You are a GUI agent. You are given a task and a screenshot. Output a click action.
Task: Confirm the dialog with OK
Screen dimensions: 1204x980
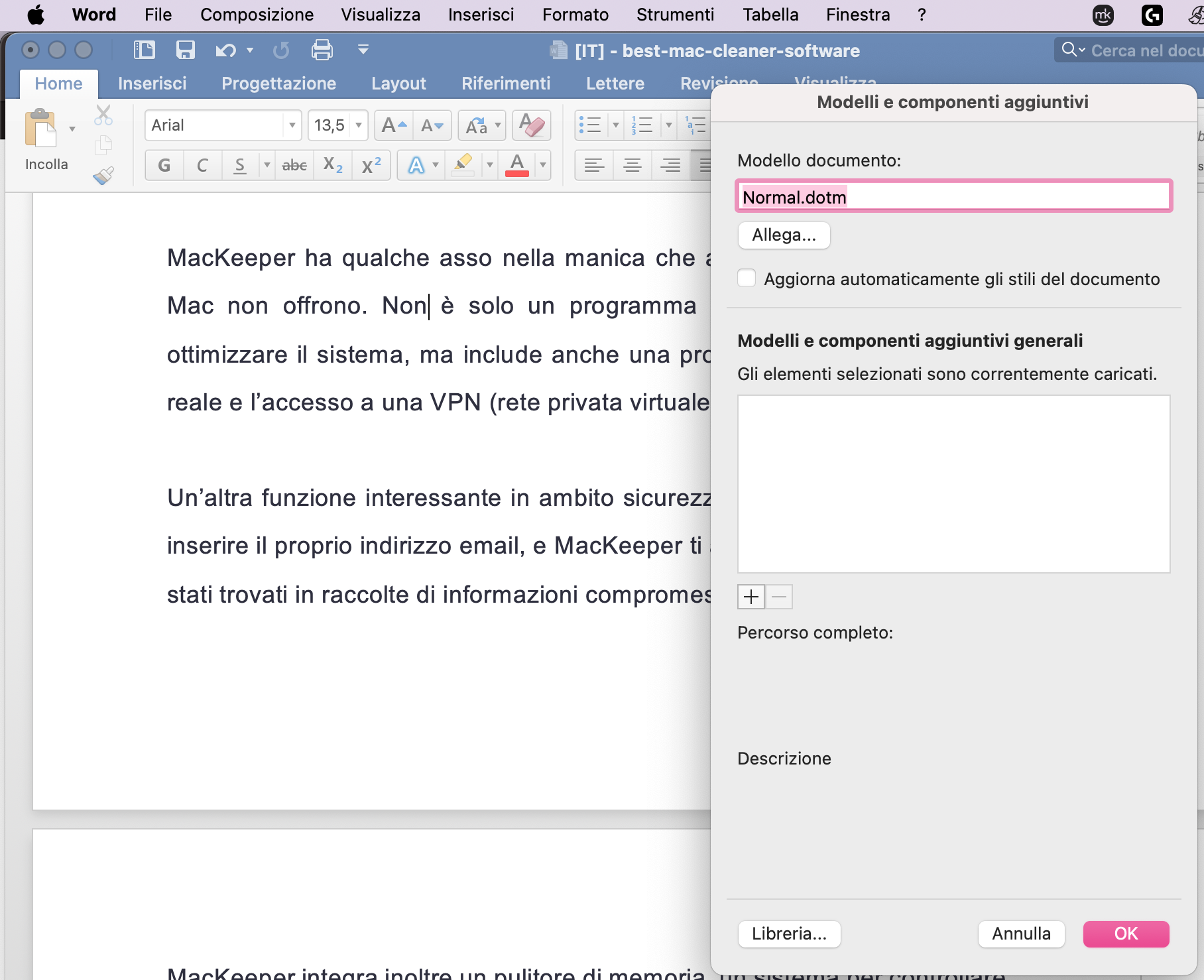[x=1126, y=934]
